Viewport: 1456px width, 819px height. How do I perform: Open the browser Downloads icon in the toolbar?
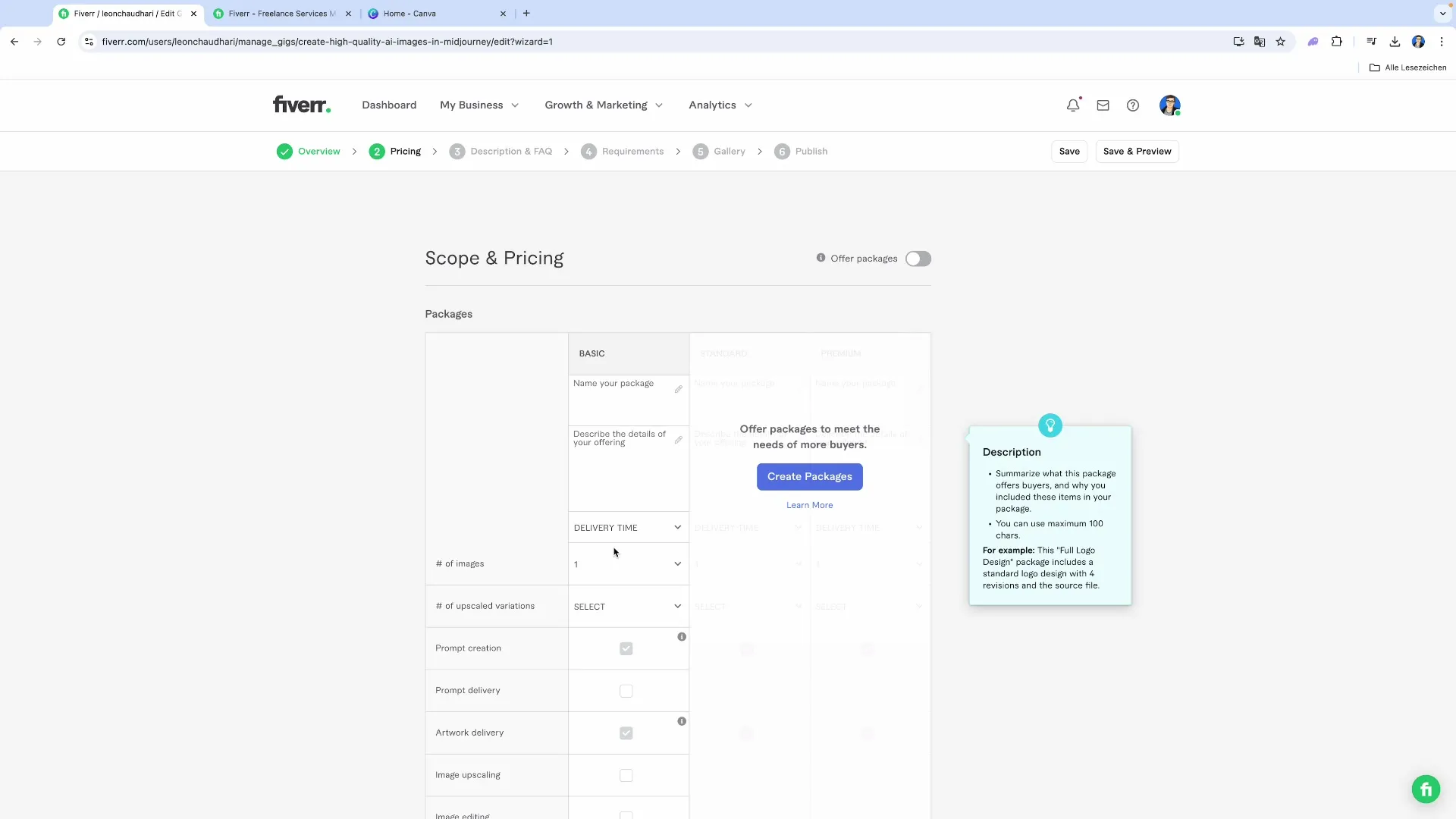pos(1395,41)
